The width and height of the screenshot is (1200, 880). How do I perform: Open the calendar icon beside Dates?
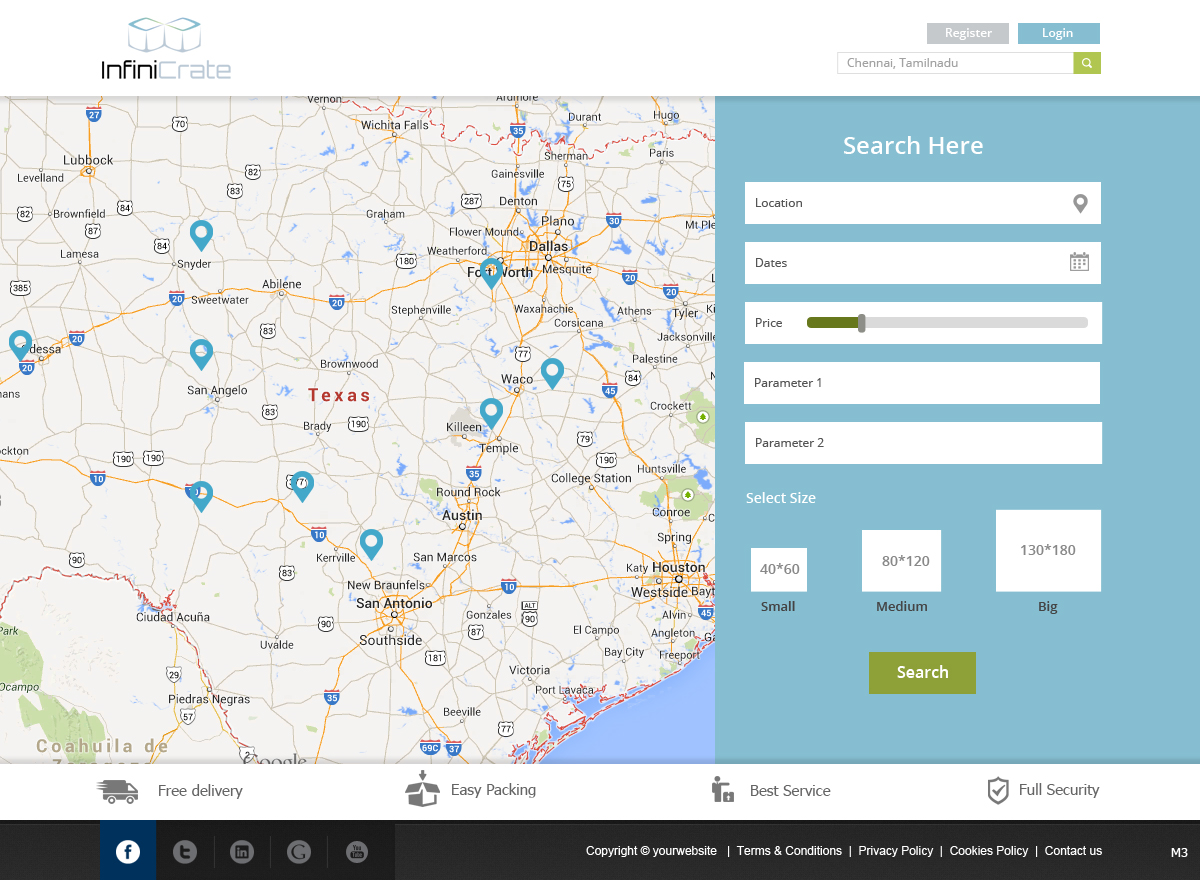[1079, 262]
